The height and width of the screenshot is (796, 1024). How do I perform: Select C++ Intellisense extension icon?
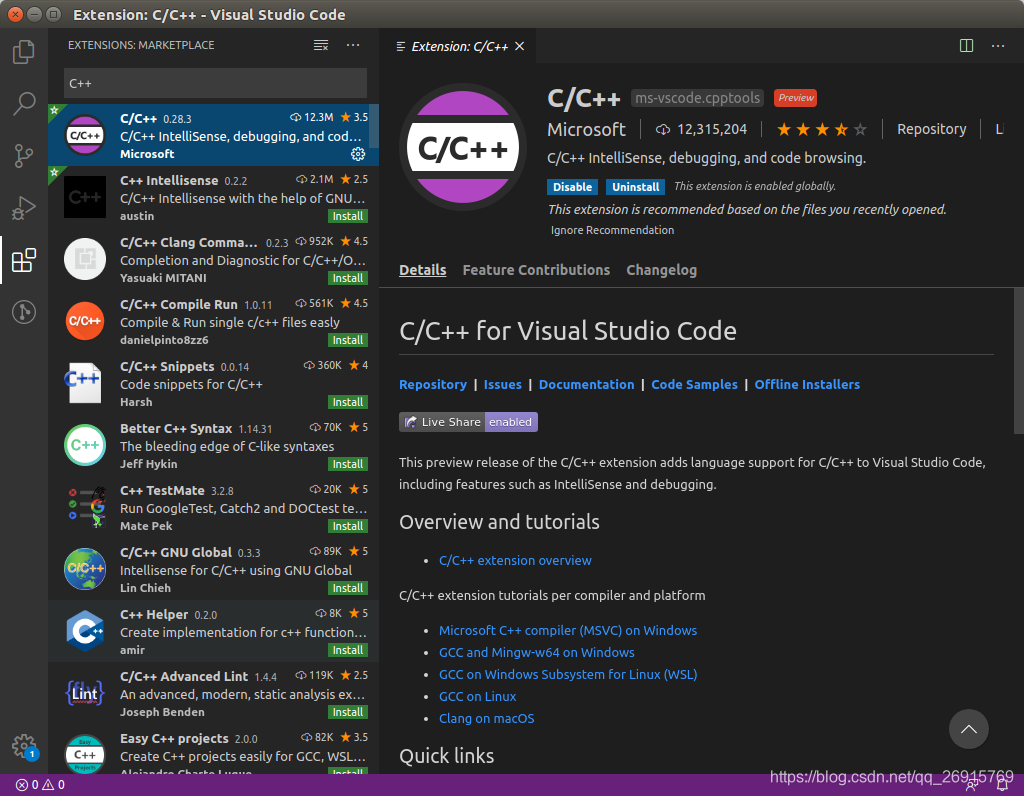(x=85, y=197)
